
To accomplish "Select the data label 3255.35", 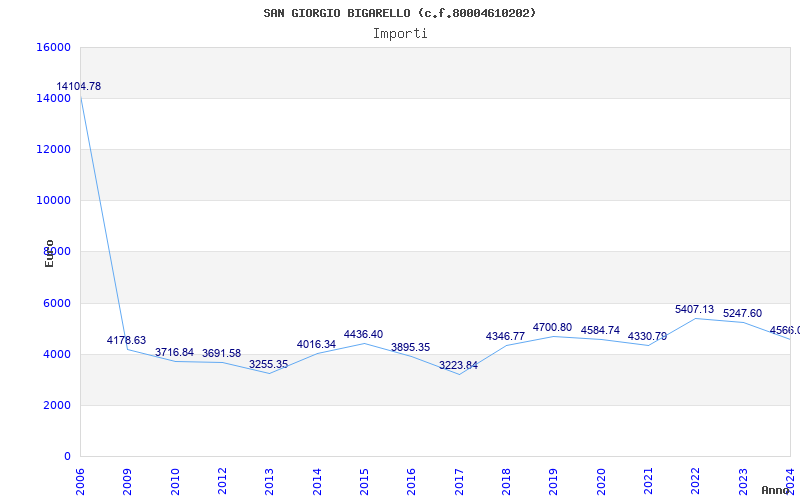I will [268, 364].
